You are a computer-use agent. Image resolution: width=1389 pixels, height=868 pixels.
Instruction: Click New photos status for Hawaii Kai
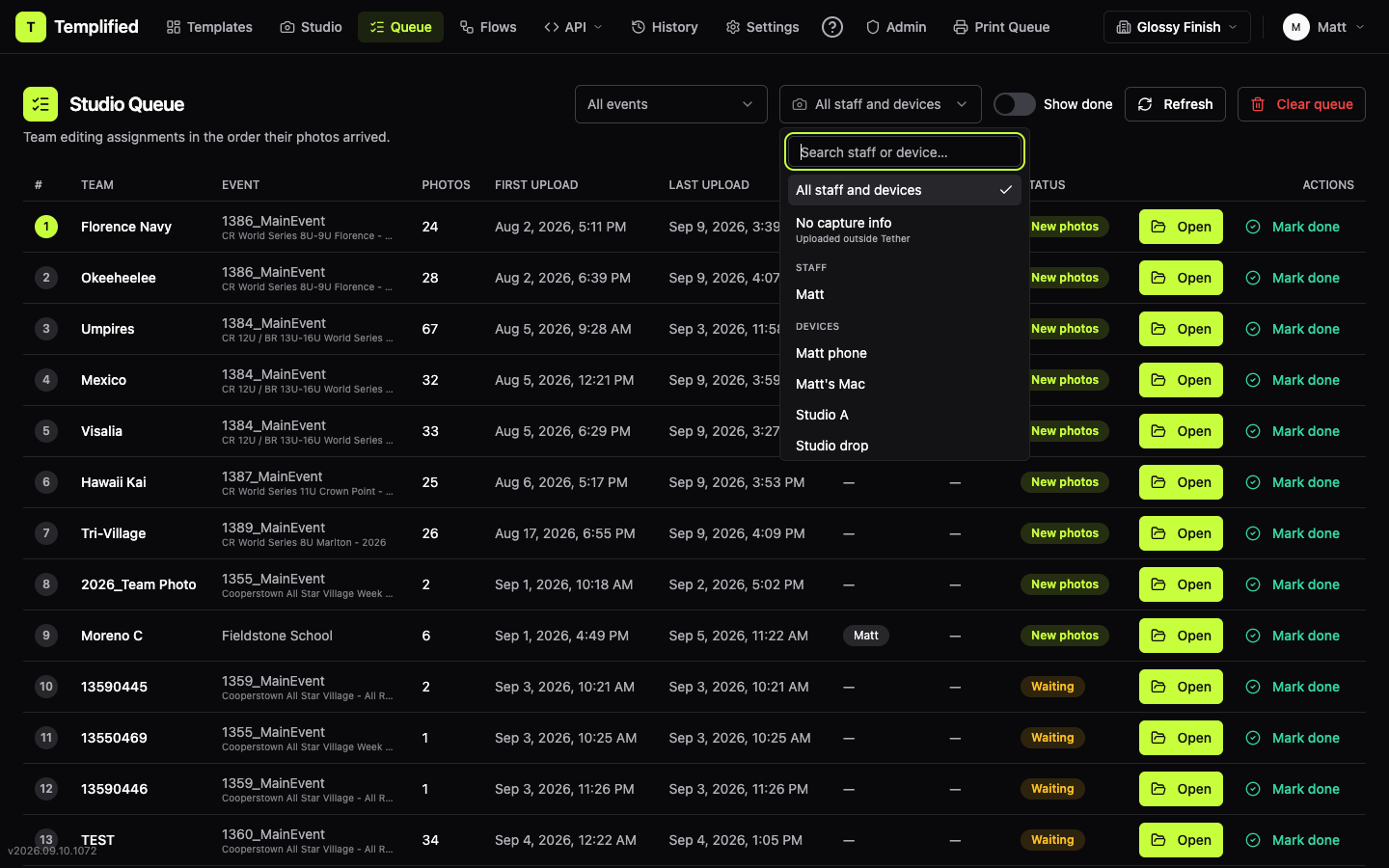coord(1065,482)
